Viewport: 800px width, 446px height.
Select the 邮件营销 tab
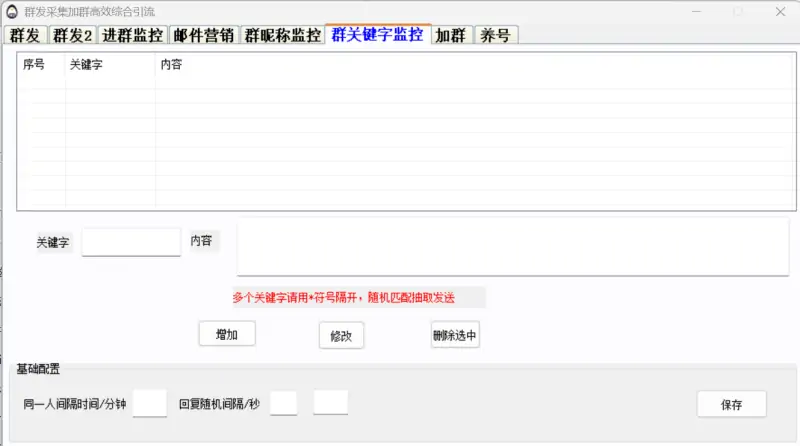(x=204, y=35)
